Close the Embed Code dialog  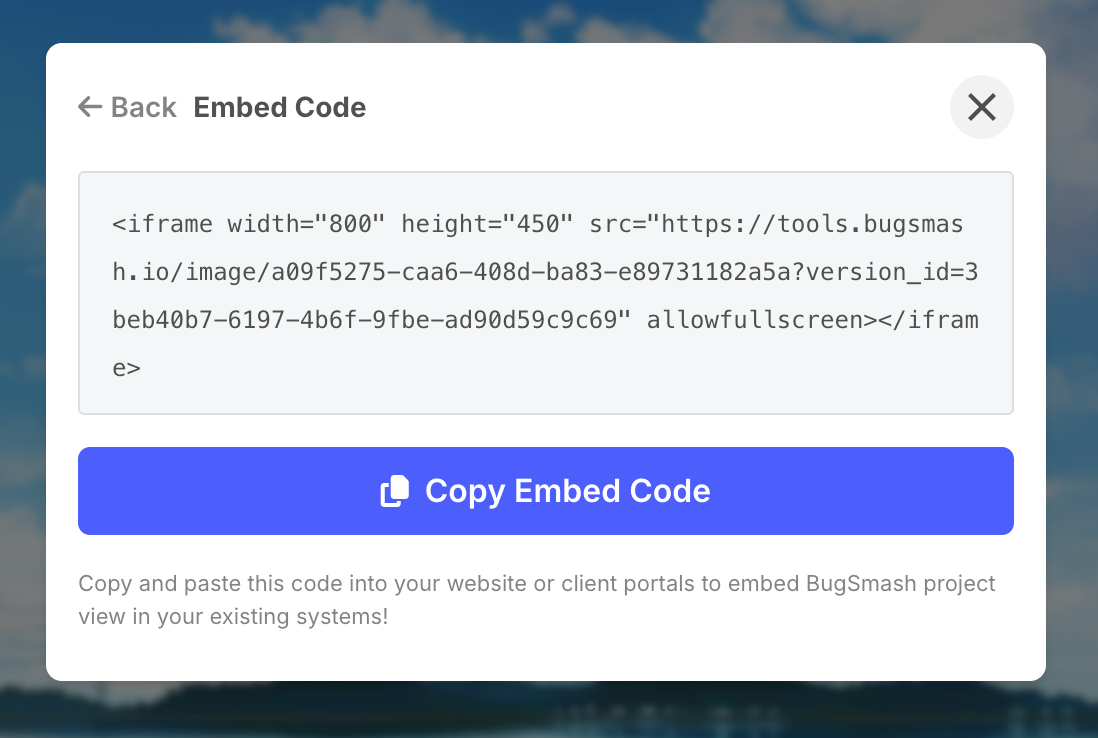[981, 107]
